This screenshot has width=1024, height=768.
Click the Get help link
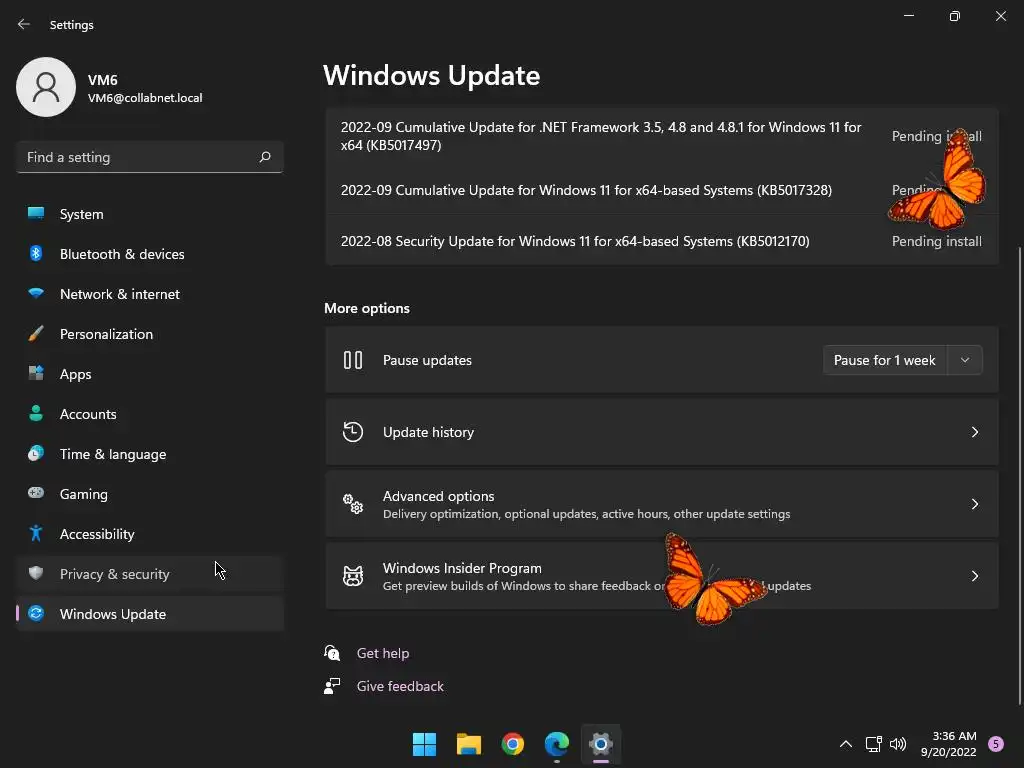tap(383, 653)
